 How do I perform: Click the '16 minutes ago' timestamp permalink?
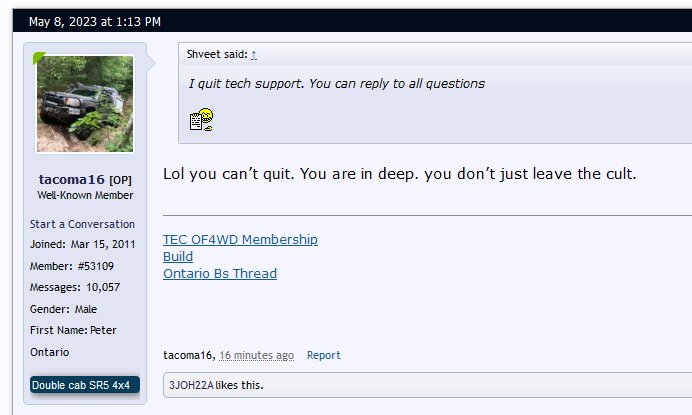(x=256, y=355)
